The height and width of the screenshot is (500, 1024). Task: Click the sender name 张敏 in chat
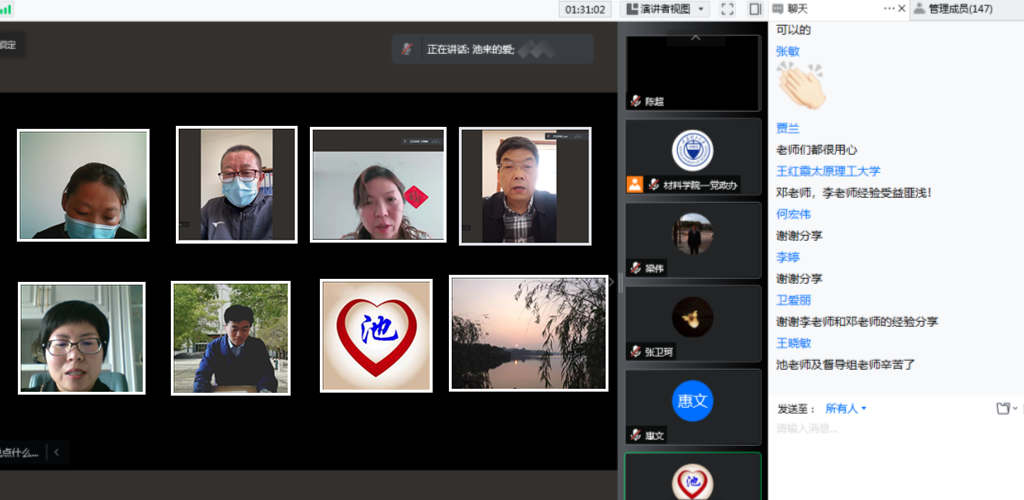click(x=788, y=51)
